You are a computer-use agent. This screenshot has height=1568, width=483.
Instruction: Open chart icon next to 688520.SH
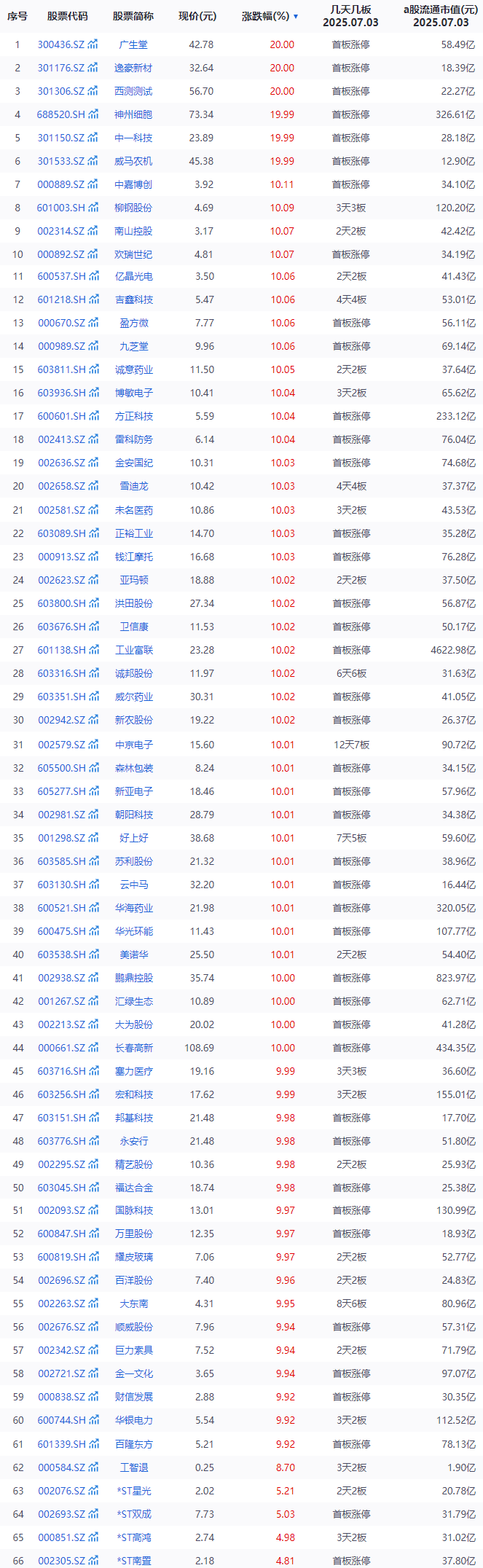coord(93,114)
